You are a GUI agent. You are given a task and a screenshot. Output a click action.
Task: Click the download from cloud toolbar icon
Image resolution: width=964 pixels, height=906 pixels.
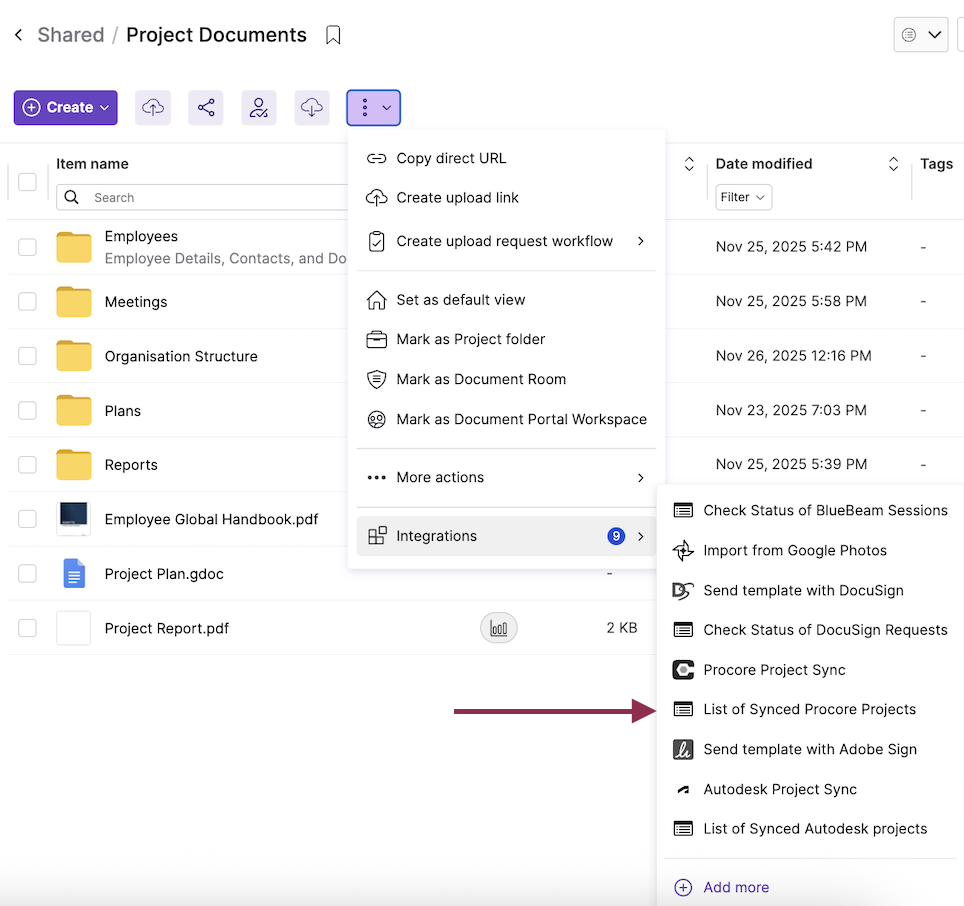pyautogui.click(x=312, y=108)
